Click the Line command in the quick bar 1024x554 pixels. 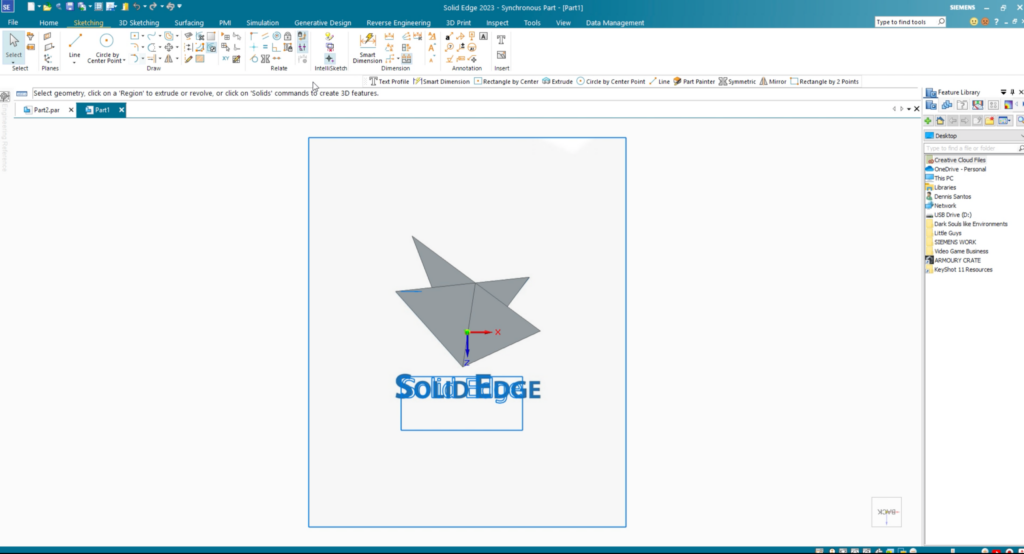tap(659, 82)
